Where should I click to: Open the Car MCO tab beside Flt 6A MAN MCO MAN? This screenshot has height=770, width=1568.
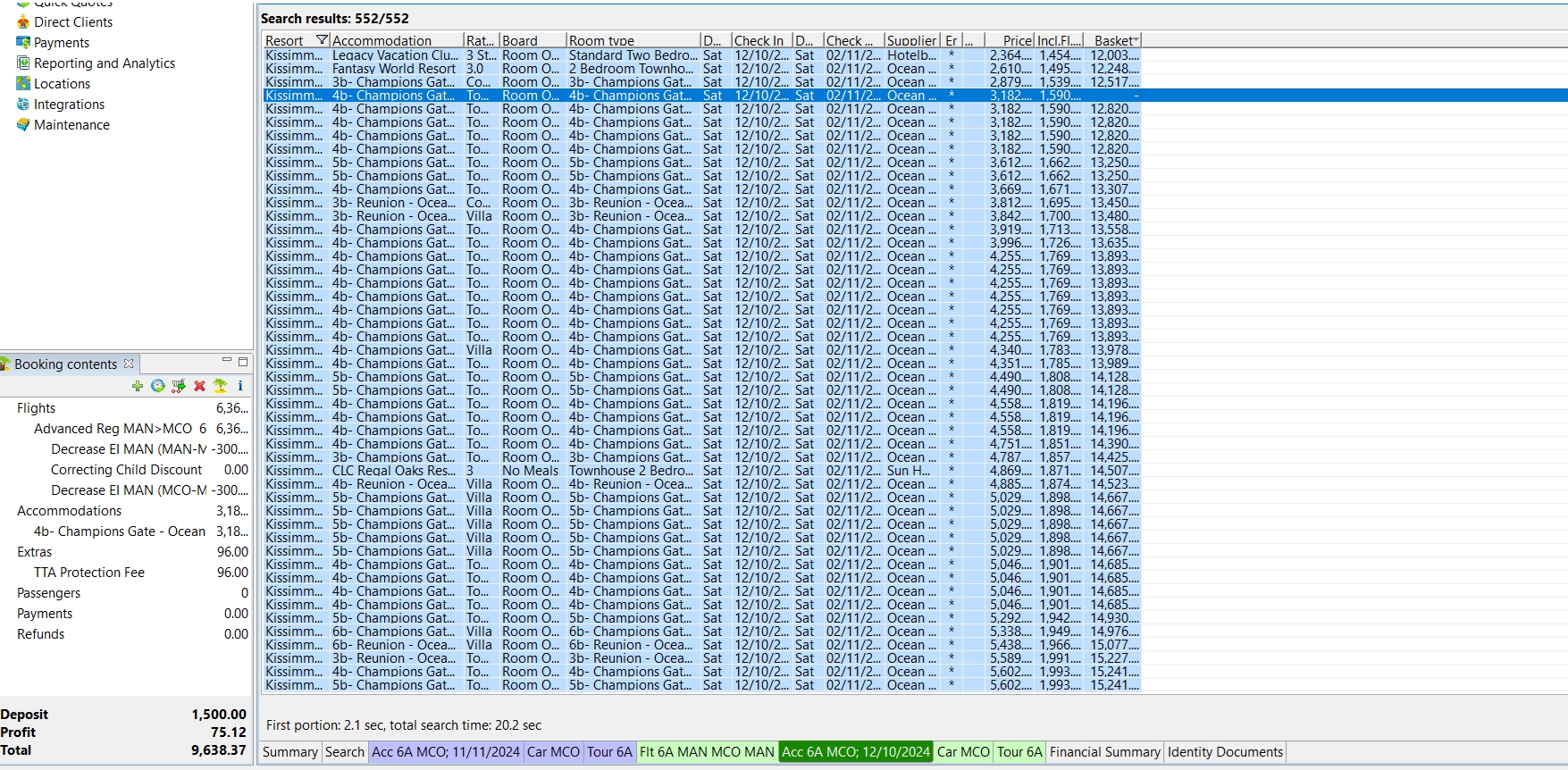click(963, 752)
